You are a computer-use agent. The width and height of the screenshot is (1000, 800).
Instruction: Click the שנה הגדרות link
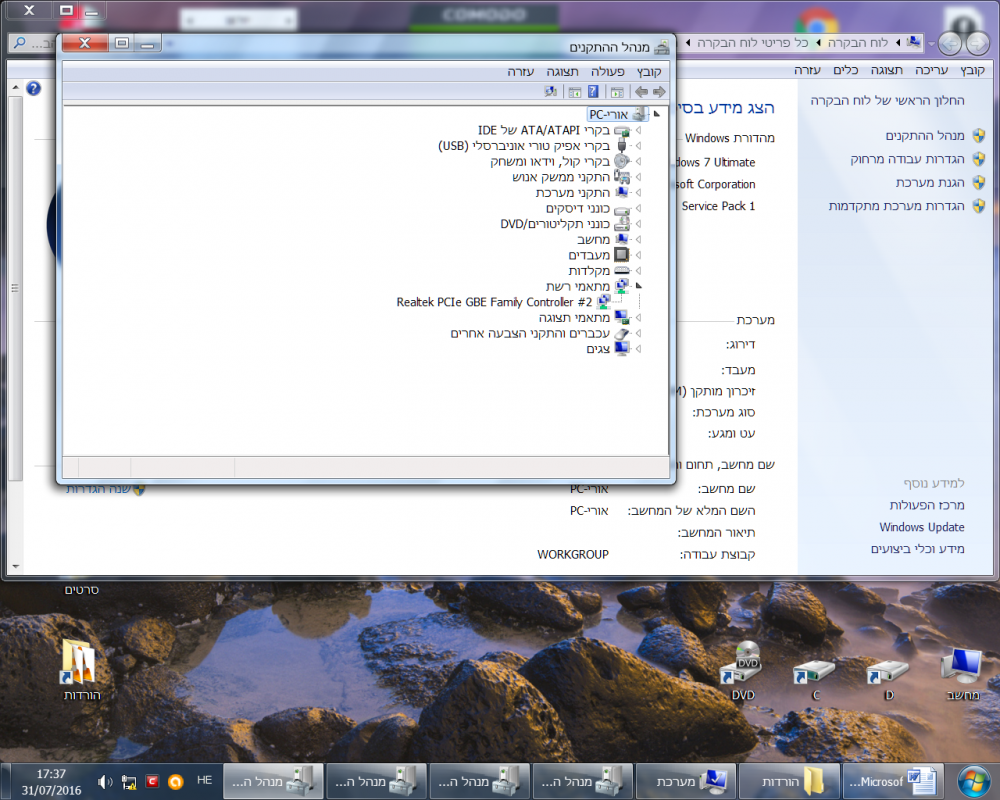[x=99, y=489]
